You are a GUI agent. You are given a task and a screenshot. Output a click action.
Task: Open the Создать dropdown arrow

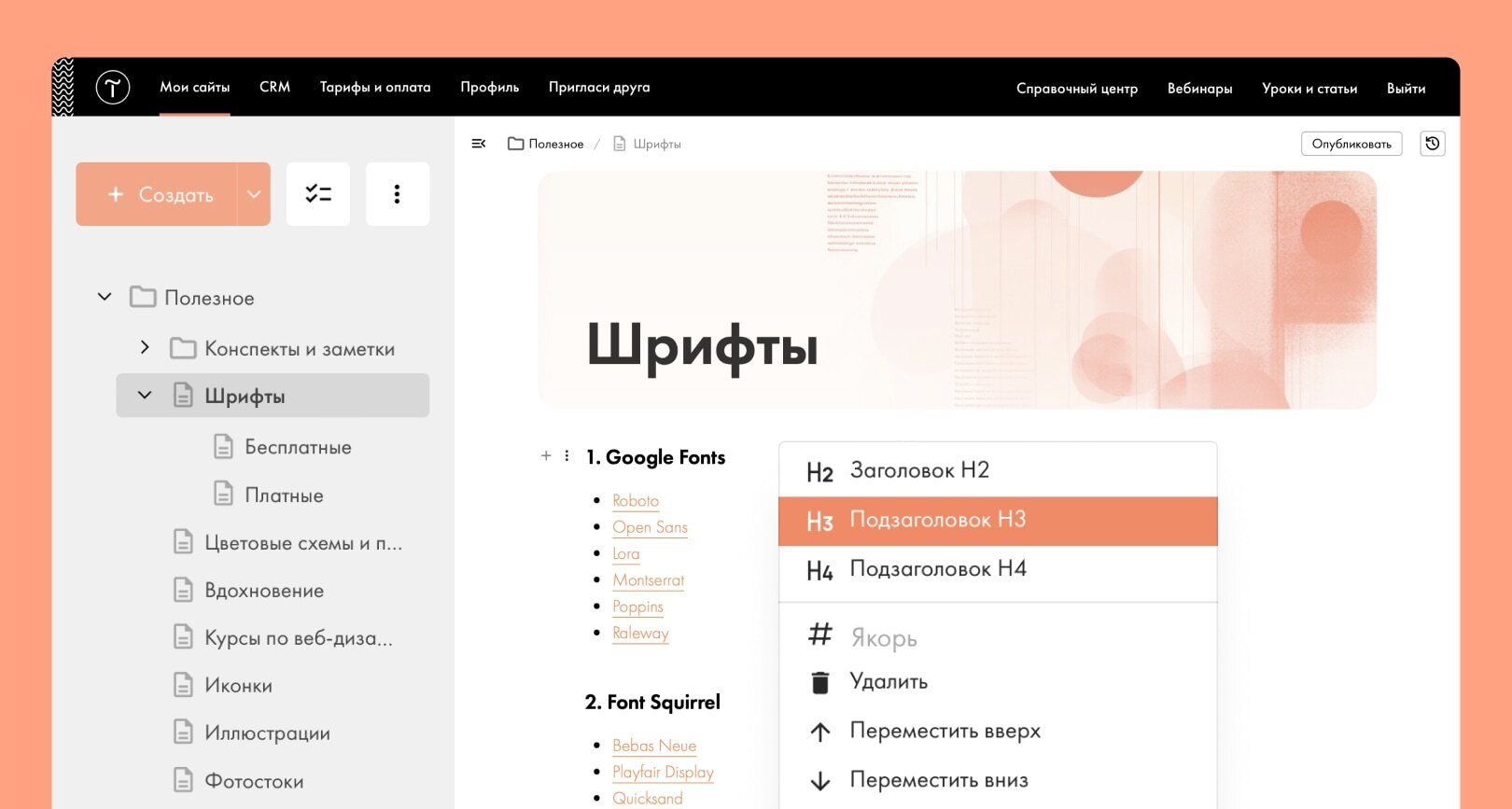[254, 194]
